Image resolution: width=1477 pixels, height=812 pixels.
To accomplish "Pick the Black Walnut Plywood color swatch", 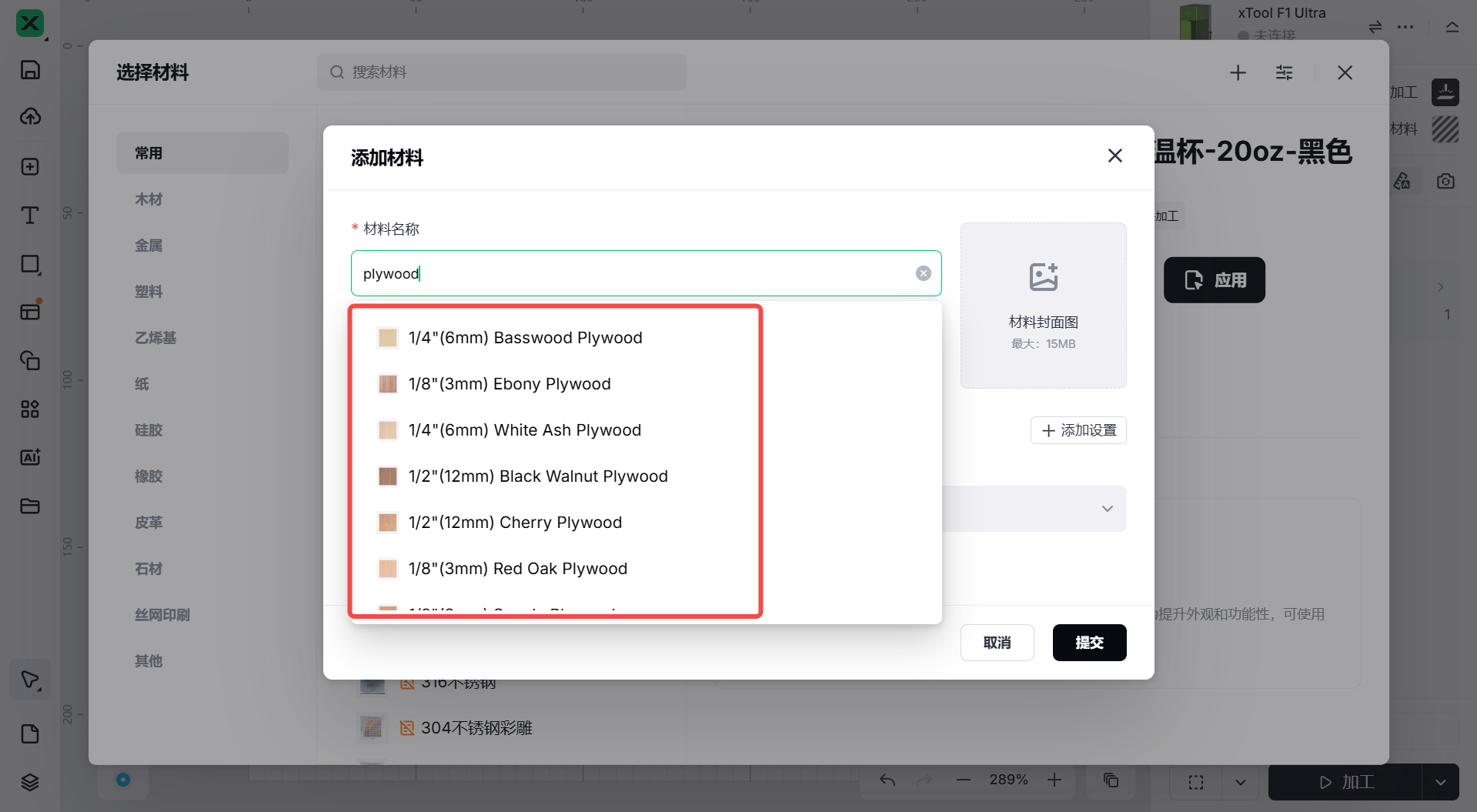I will (x=388, y=476).
